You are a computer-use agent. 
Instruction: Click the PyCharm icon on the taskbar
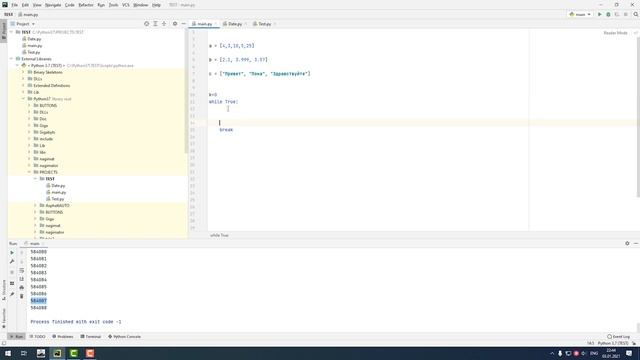click(x=57, y=353)
